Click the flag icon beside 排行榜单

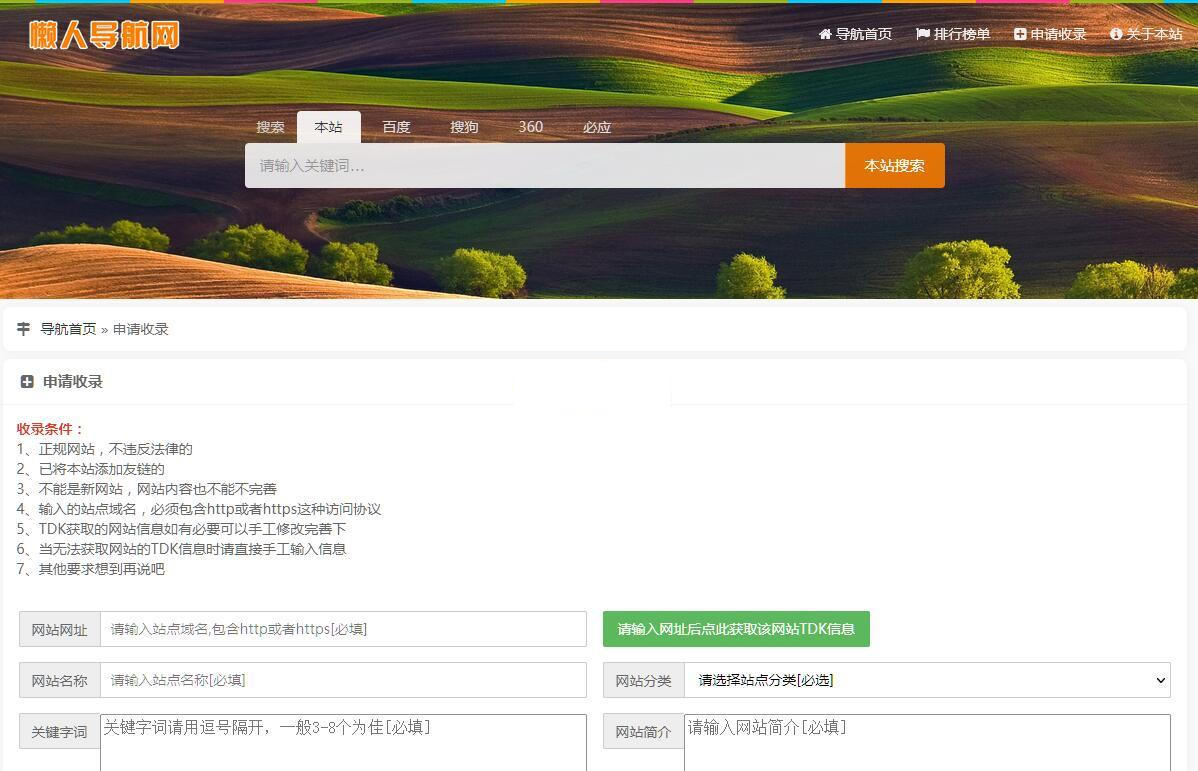point(923,34)
